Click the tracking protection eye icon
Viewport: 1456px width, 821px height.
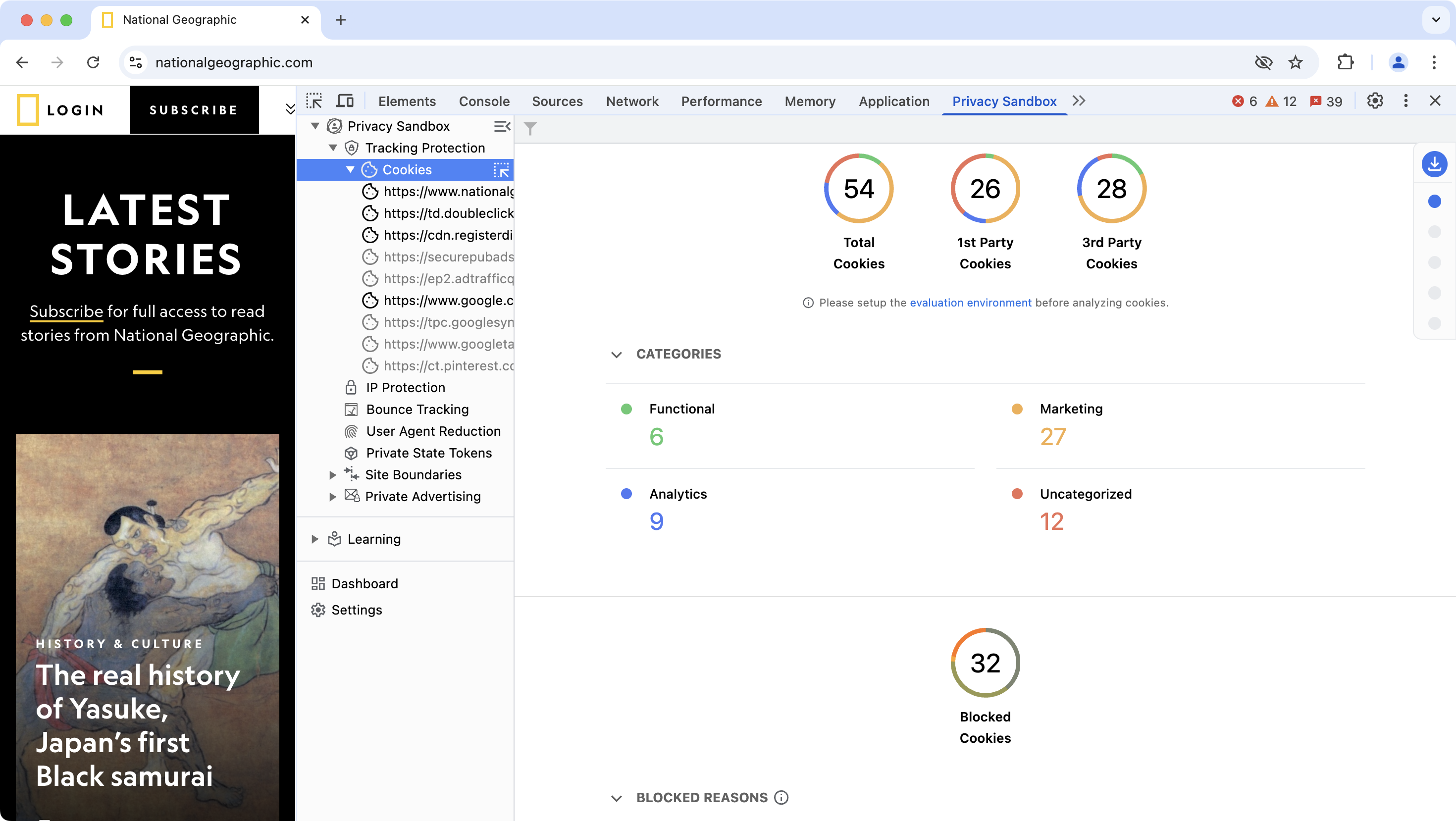(x=1263, y=62)
